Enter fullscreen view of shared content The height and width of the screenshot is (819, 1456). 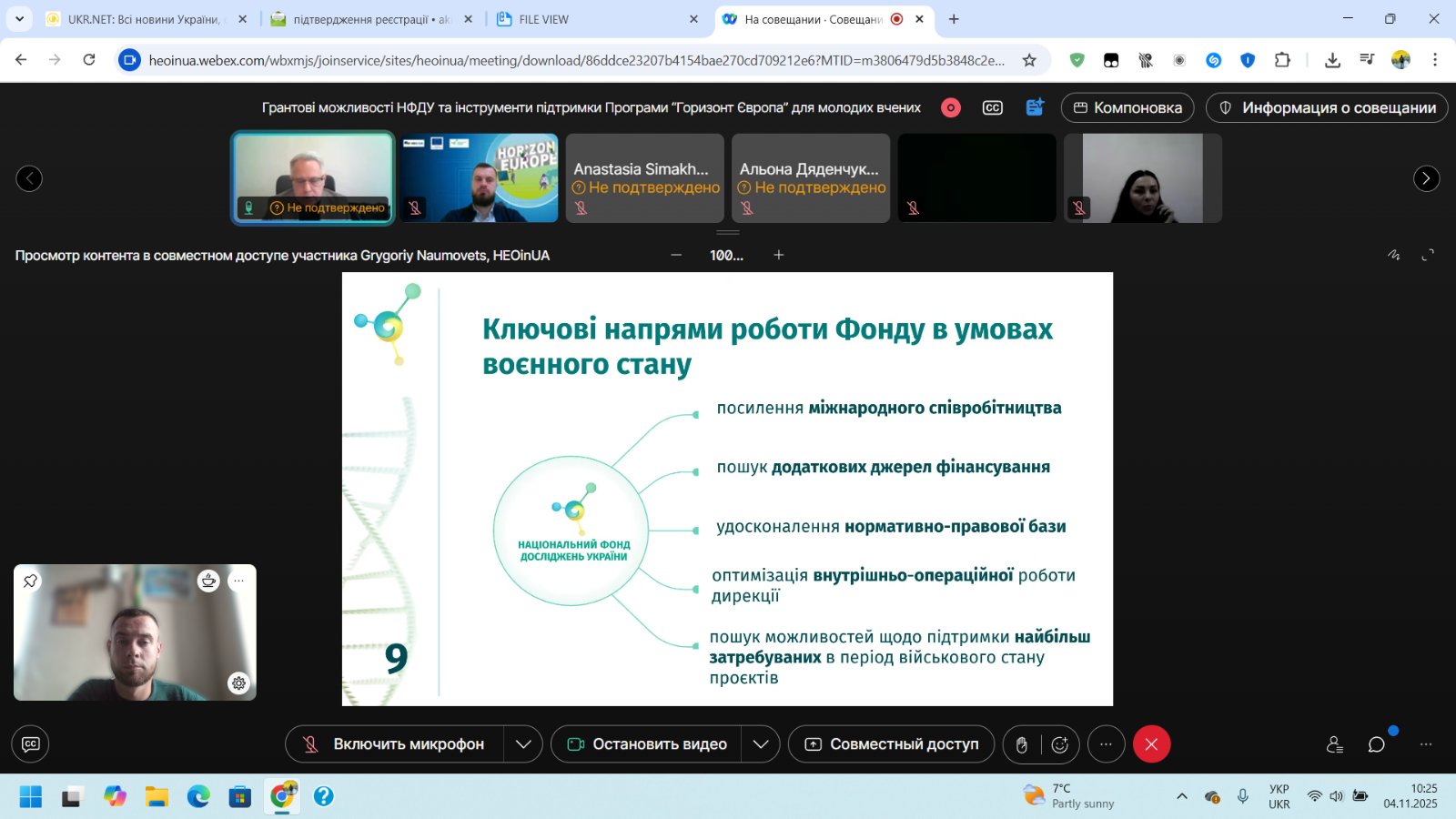click(x=1428, y=255)
